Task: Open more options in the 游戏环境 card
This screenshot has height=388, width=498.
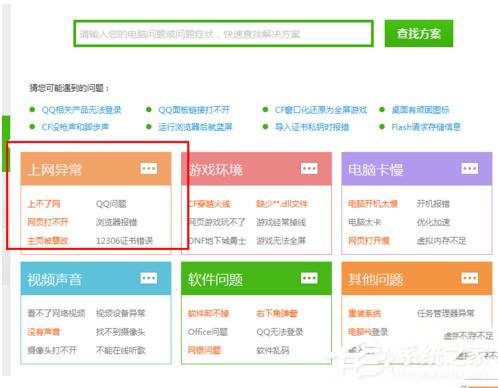Action: click(309, 168)
